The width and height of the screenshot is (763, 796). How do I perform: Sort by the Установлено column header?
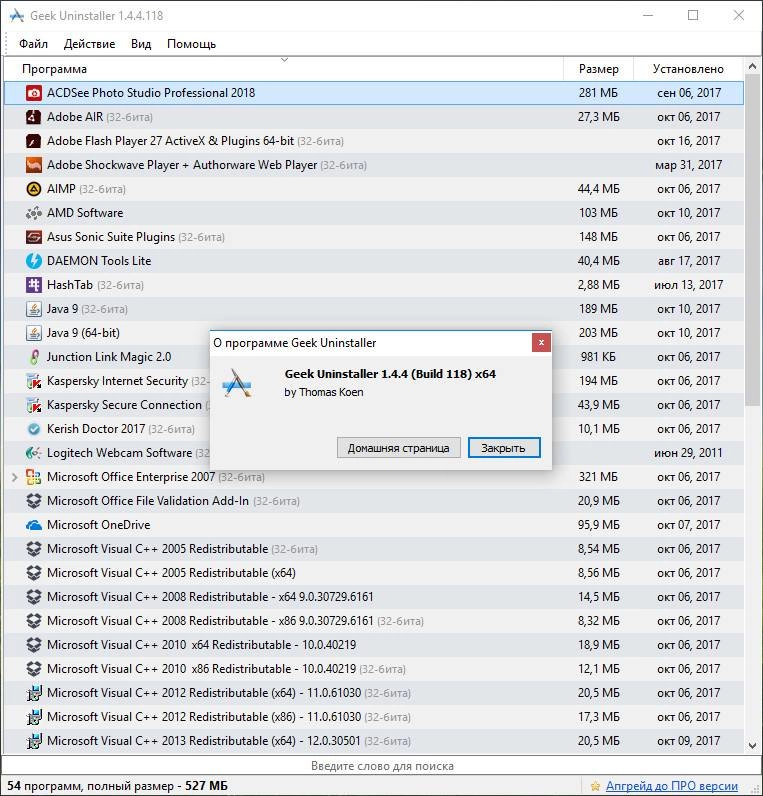click(x=688, y=69)
